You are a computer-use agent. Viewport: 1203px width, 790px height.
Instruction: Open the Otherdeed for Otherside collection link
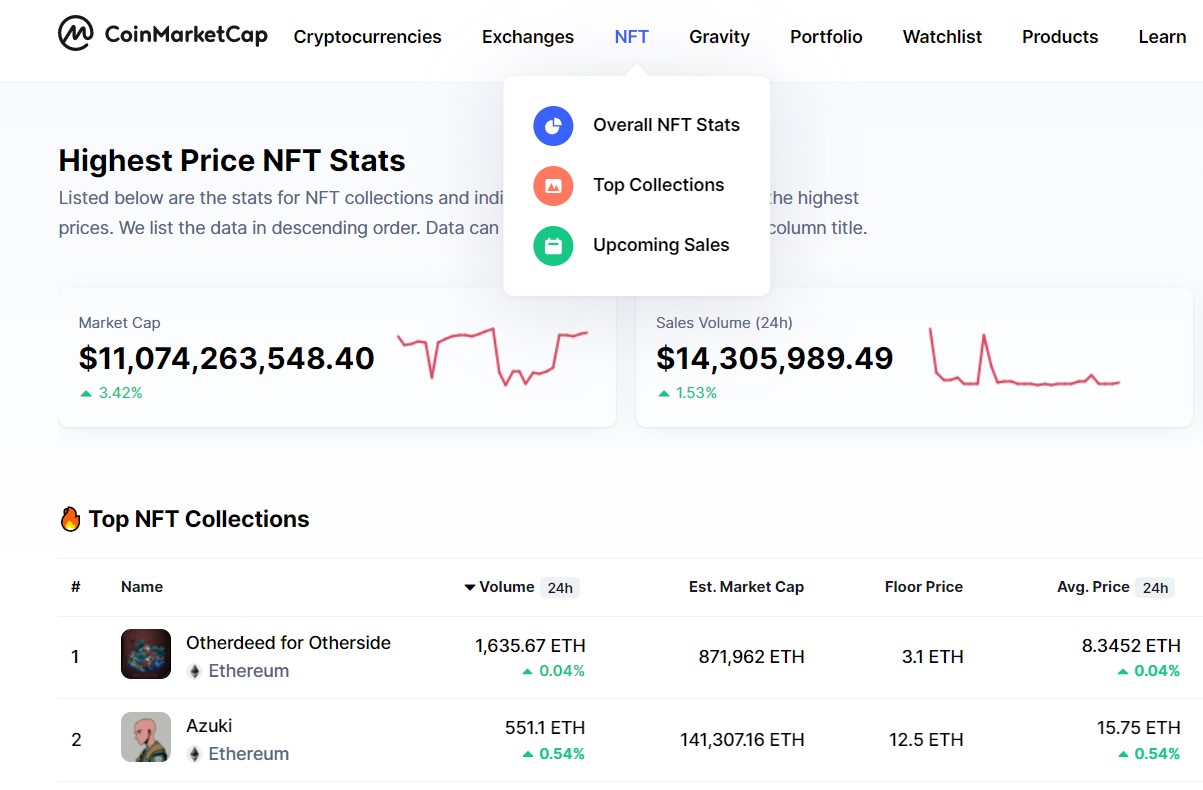click(x=288, y=643)
